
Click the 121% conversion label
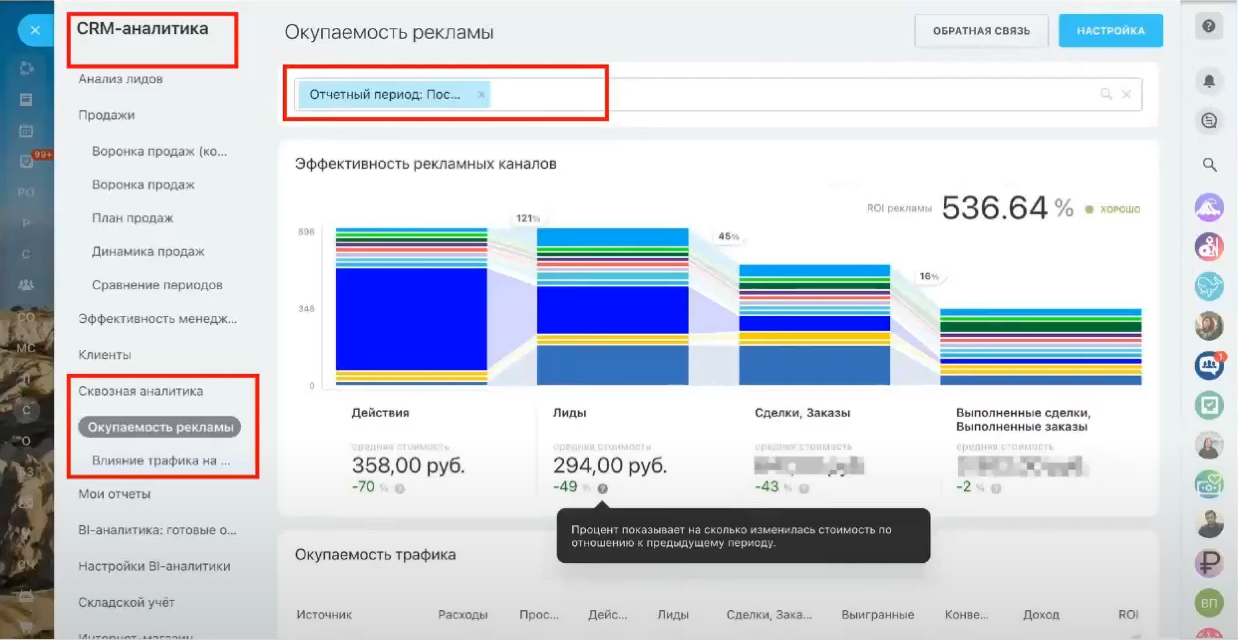coord(528,218)
